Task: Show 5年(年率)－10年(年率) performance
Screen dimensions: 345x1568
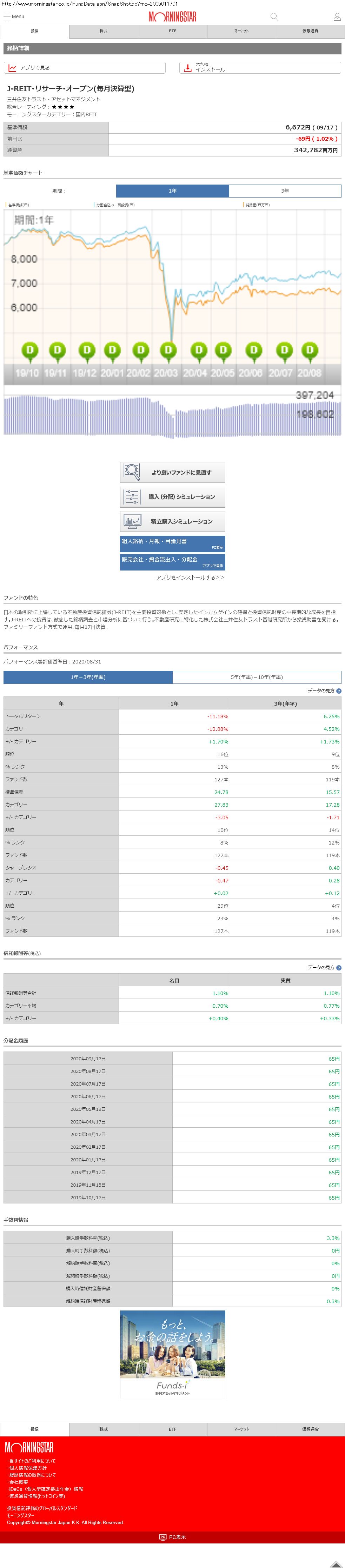Action: click(x=256, y=677)
